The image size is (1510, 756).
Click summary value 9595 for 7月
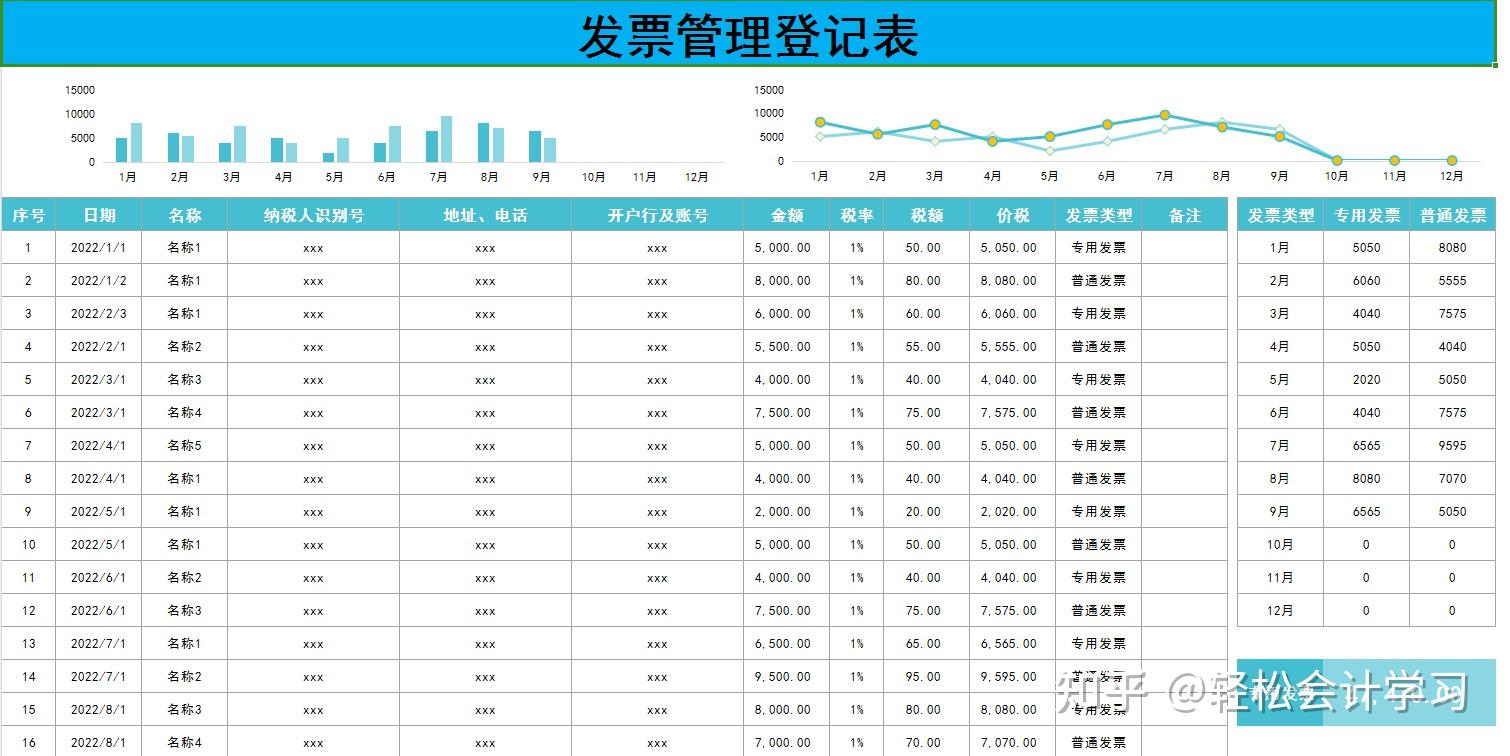(x=1452, y=446)
